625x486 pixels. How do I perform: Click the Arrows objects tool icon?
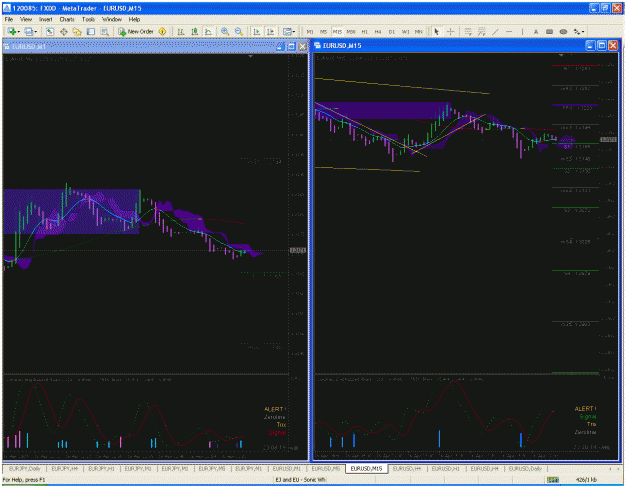coord(577,31)
